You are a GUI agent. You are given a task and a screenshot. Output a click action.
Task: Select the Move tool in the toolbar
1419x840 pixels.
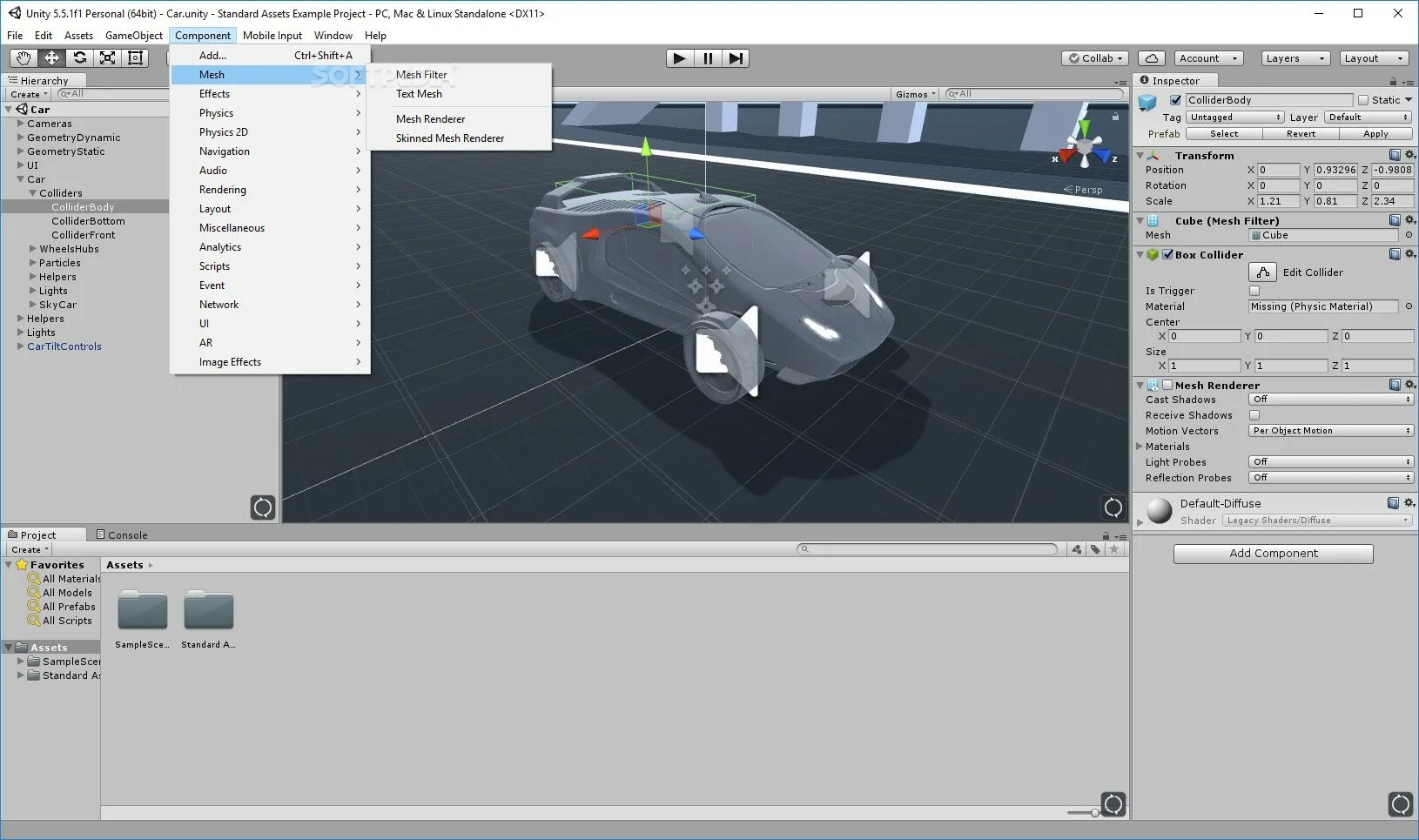pos(51,58)
